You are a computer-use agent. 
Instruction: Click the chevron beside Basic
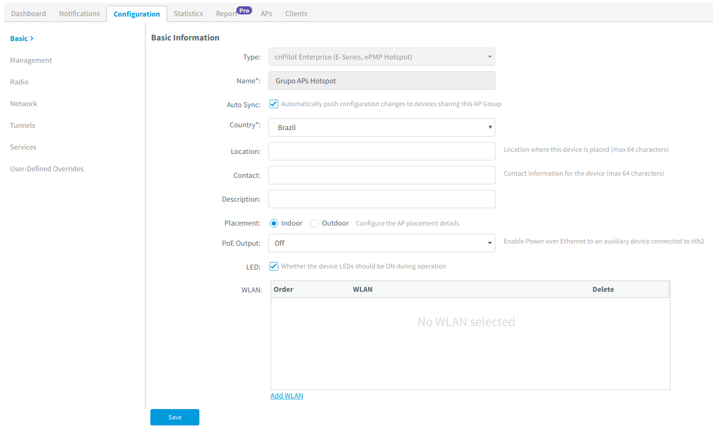[32, 39]
